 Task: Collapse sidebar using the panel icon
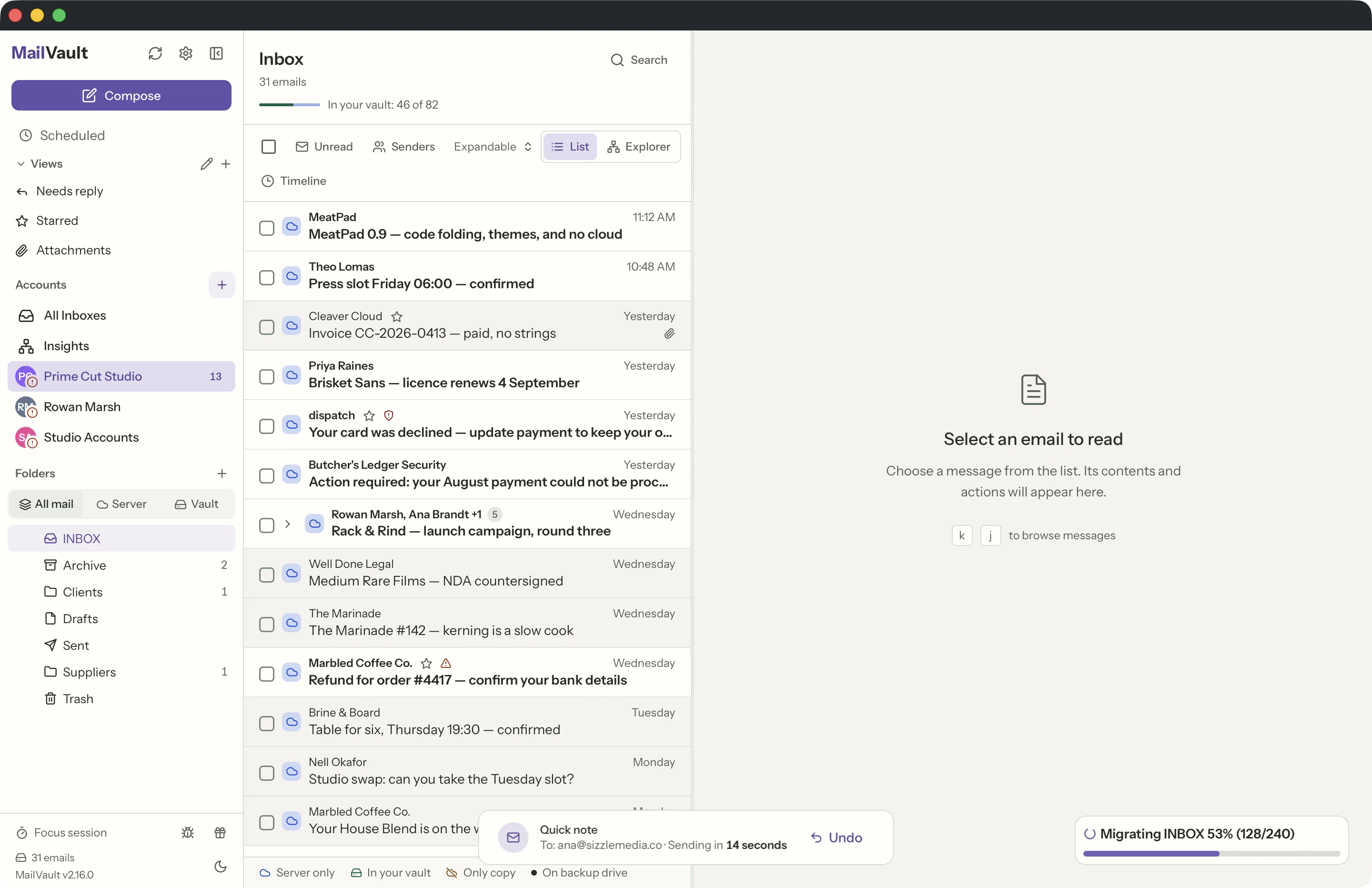pyautogui.click(x=216, y=54)
